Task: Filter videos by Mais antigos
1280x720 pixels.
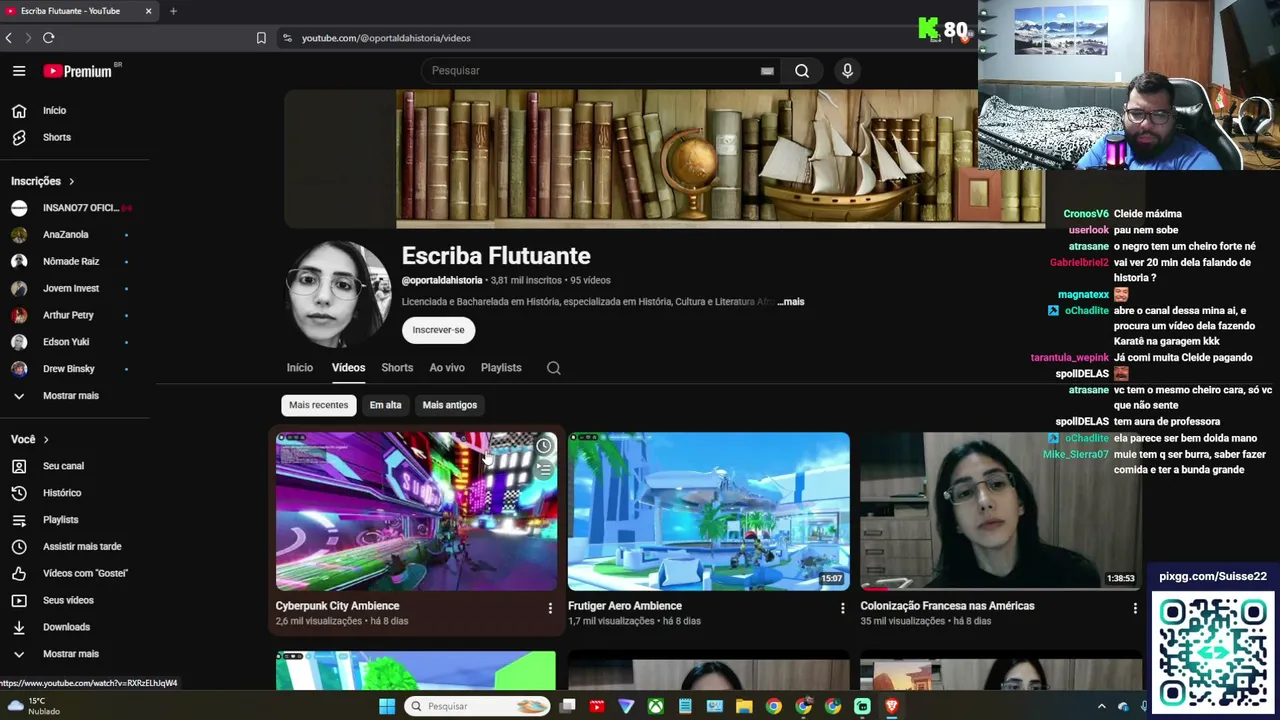Action: (x=450, y=405)
